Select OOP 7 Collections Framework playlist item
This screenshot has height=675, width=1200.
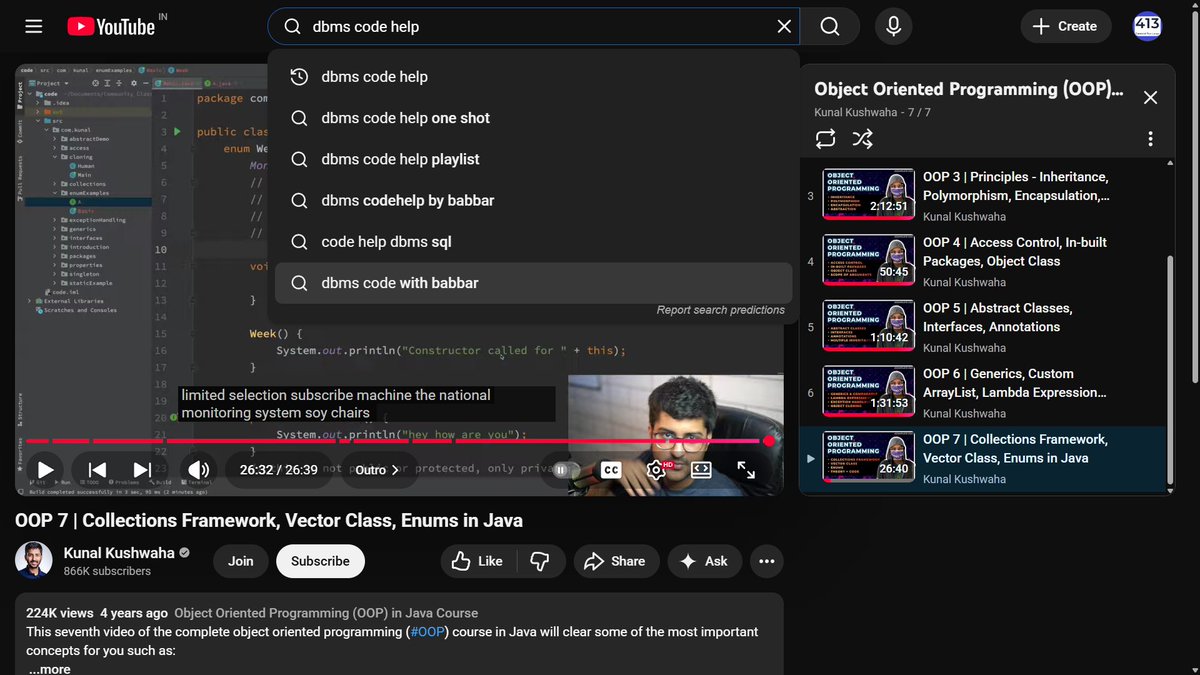983,459
